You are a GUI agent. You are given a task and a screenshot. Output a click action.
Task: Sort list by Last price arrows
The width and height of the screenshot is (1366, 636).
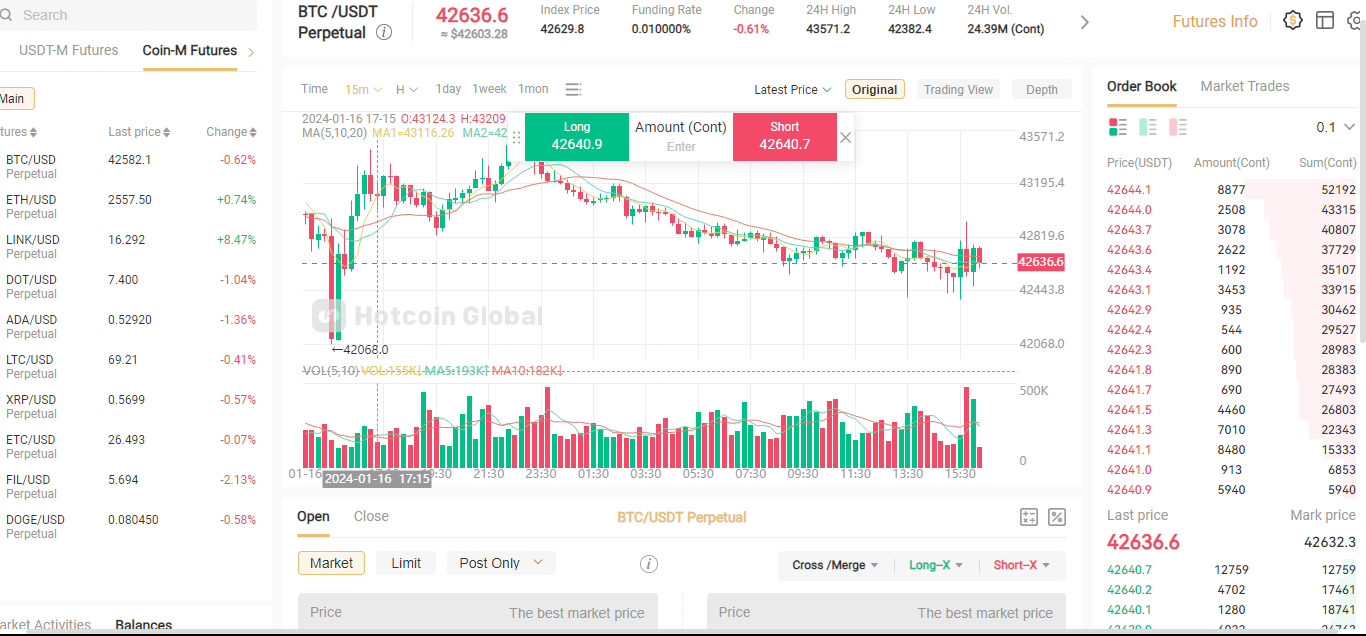coord(167,132)
